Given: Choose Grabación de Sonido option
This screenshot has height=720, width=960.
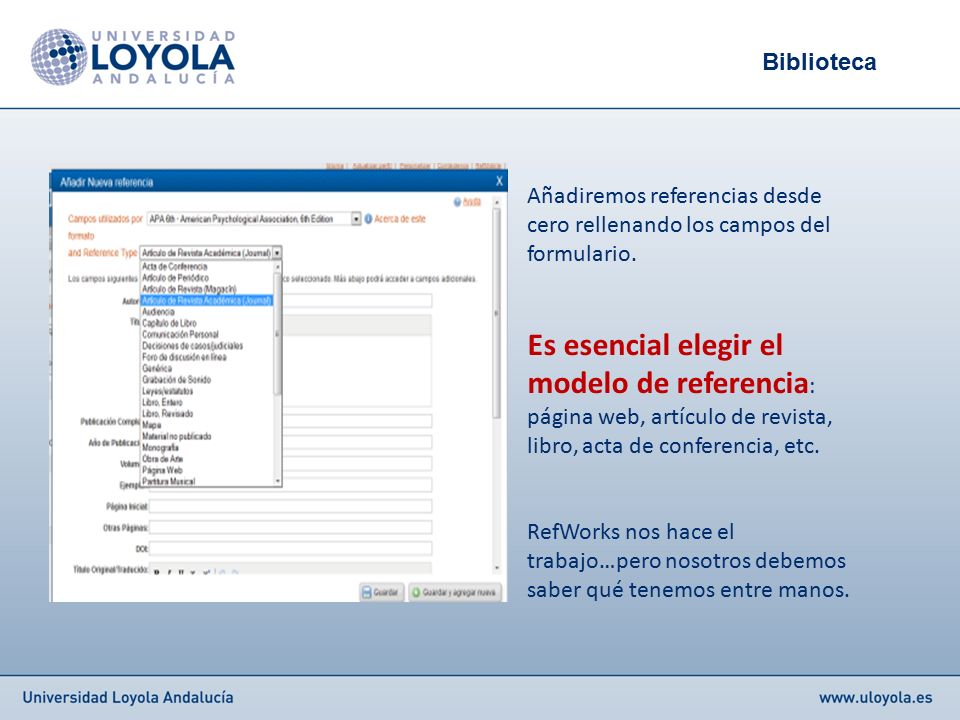Looking at the screenshot, I should click(176, 380).
